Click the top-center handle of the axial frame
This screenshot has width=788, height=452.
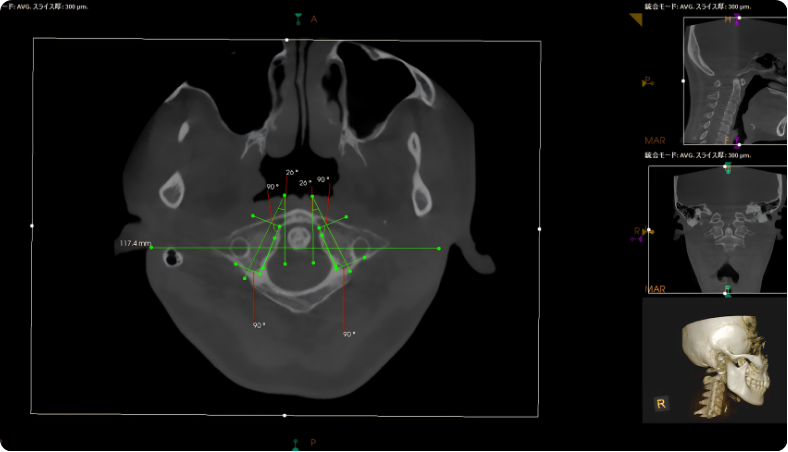tap(287, 40)
